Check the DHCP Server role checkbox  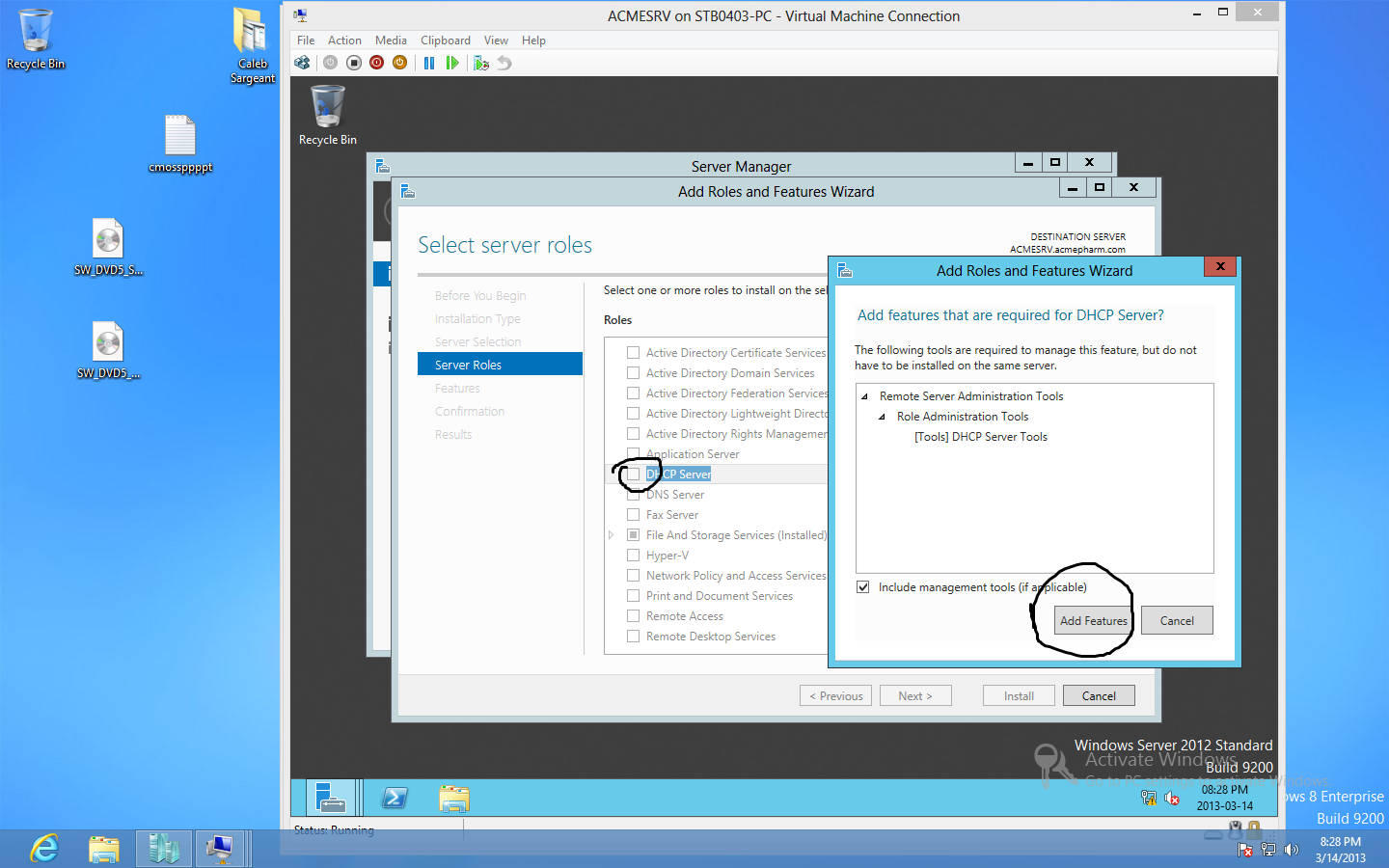click(x=634, y=475)
